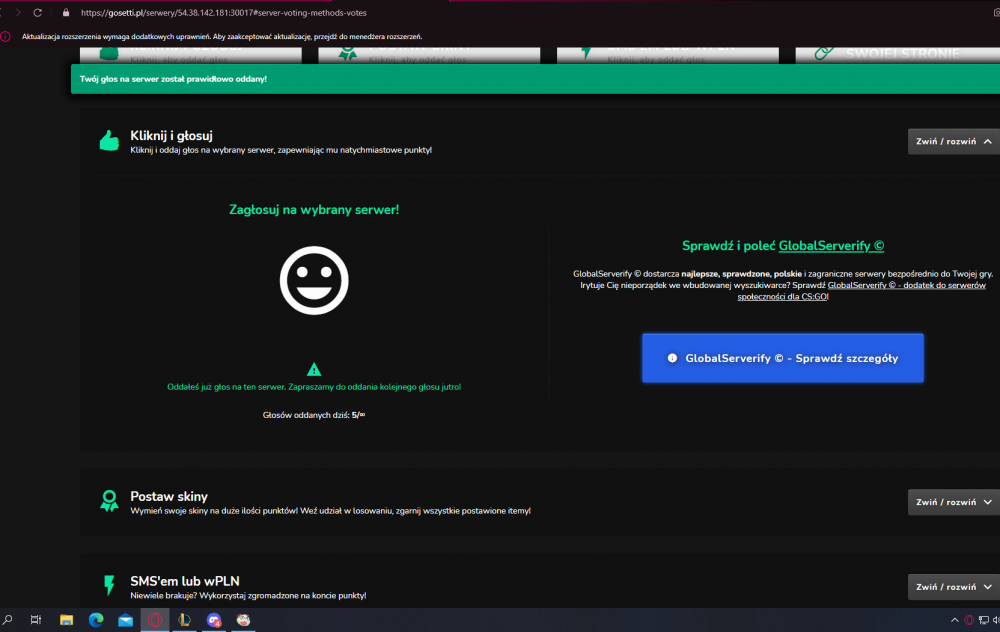Click the smiley face vote icon
Screen dimensions: 1000x632
tap(314, 280)
